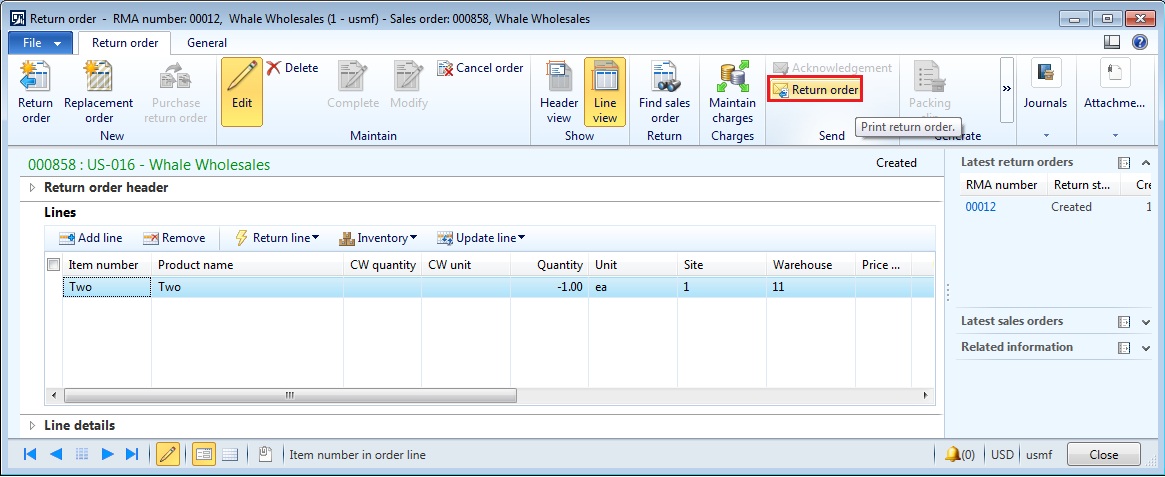1165x477 pixels.
Task: Click the usmf company indicator
Action: click(x=1041, y=454)
